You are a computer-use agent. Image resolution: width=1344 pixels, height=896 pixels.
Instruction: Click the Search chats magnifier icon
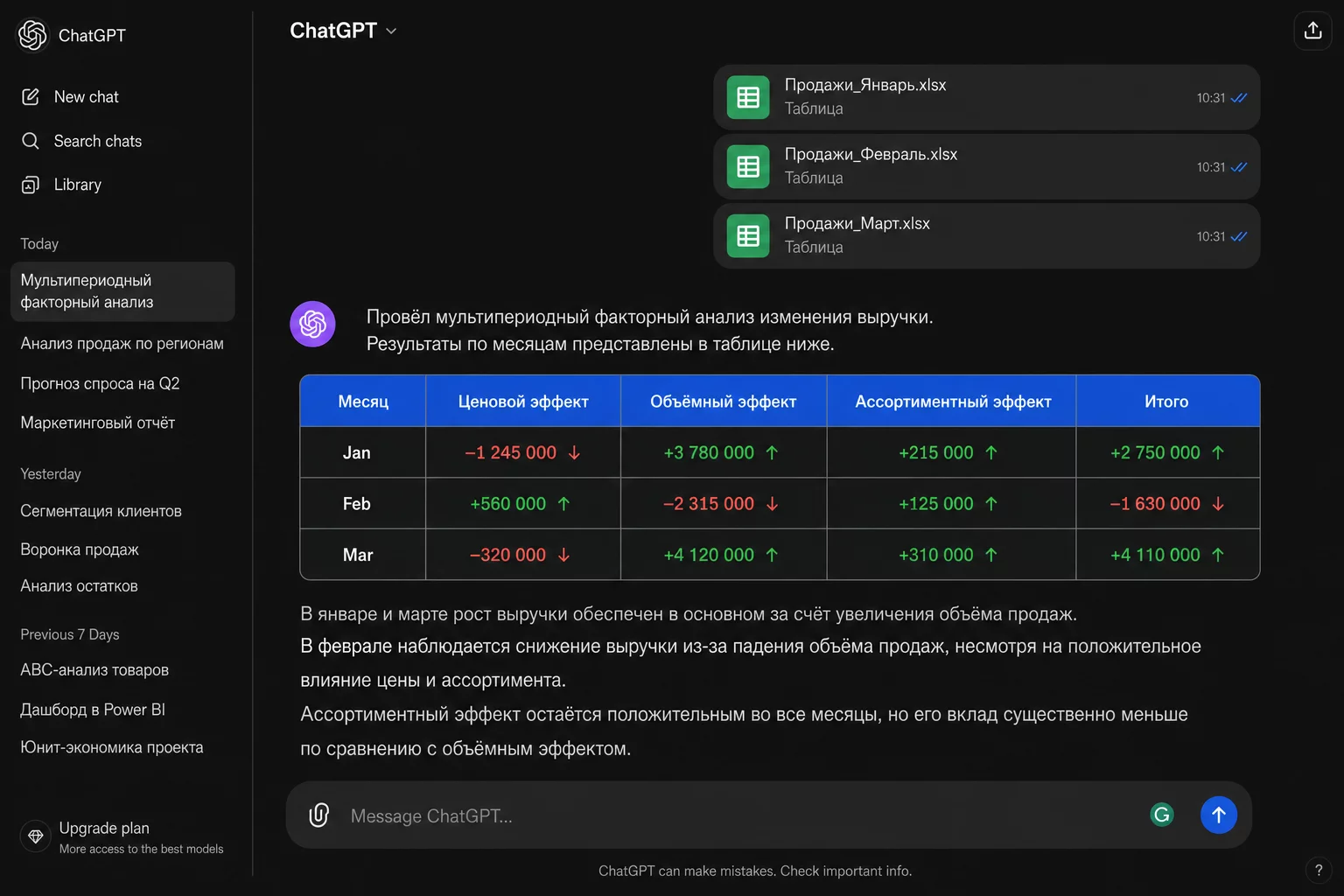[x=31, y=141]
